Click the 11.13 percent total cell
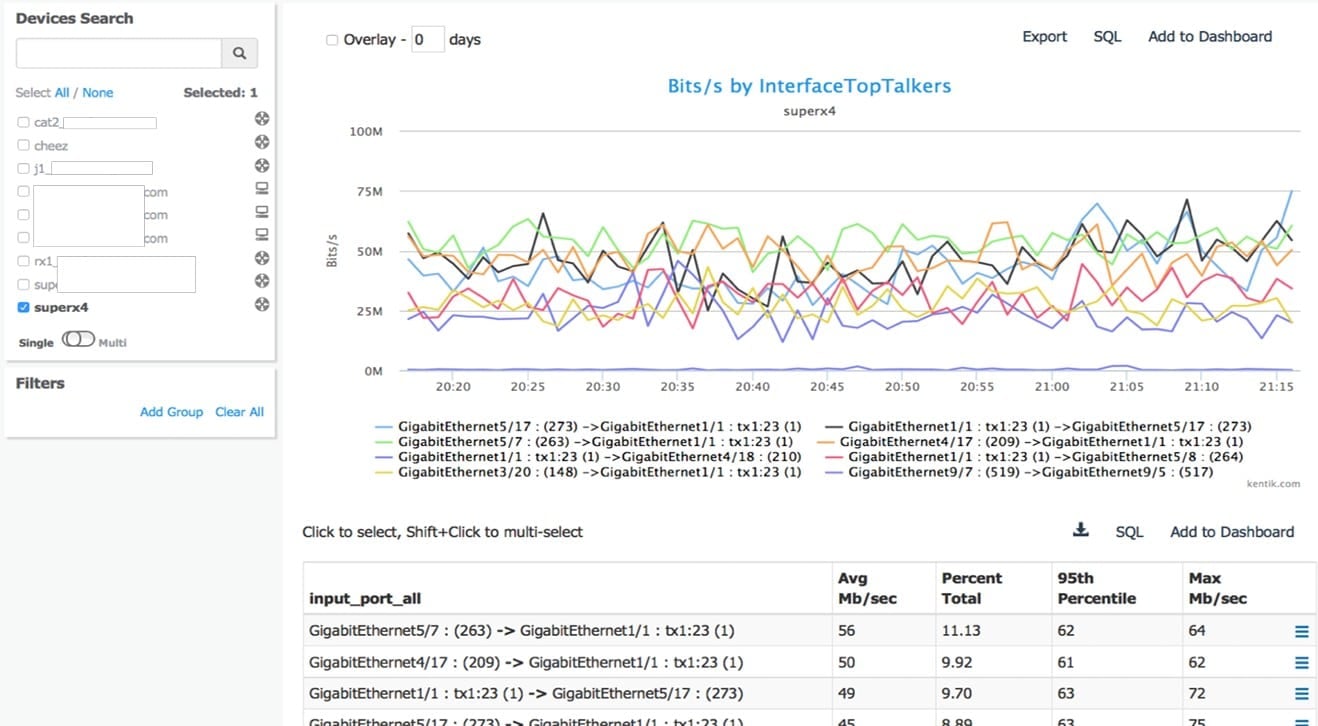The image size is (1318, 726). [x=992, y=631]
